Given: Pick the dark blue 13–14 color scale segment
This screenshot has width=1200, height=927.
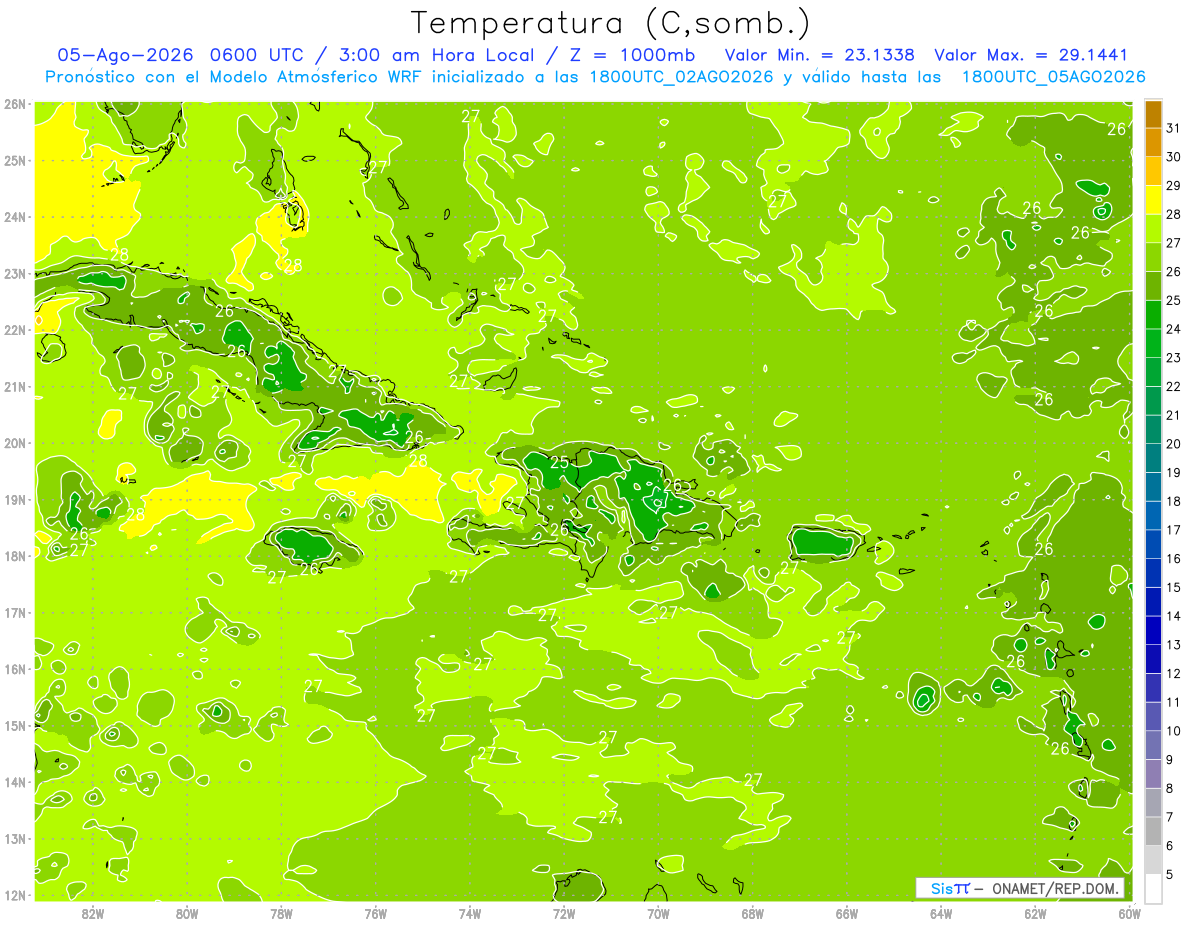Looking at the screenshot, I should 1153,630.
